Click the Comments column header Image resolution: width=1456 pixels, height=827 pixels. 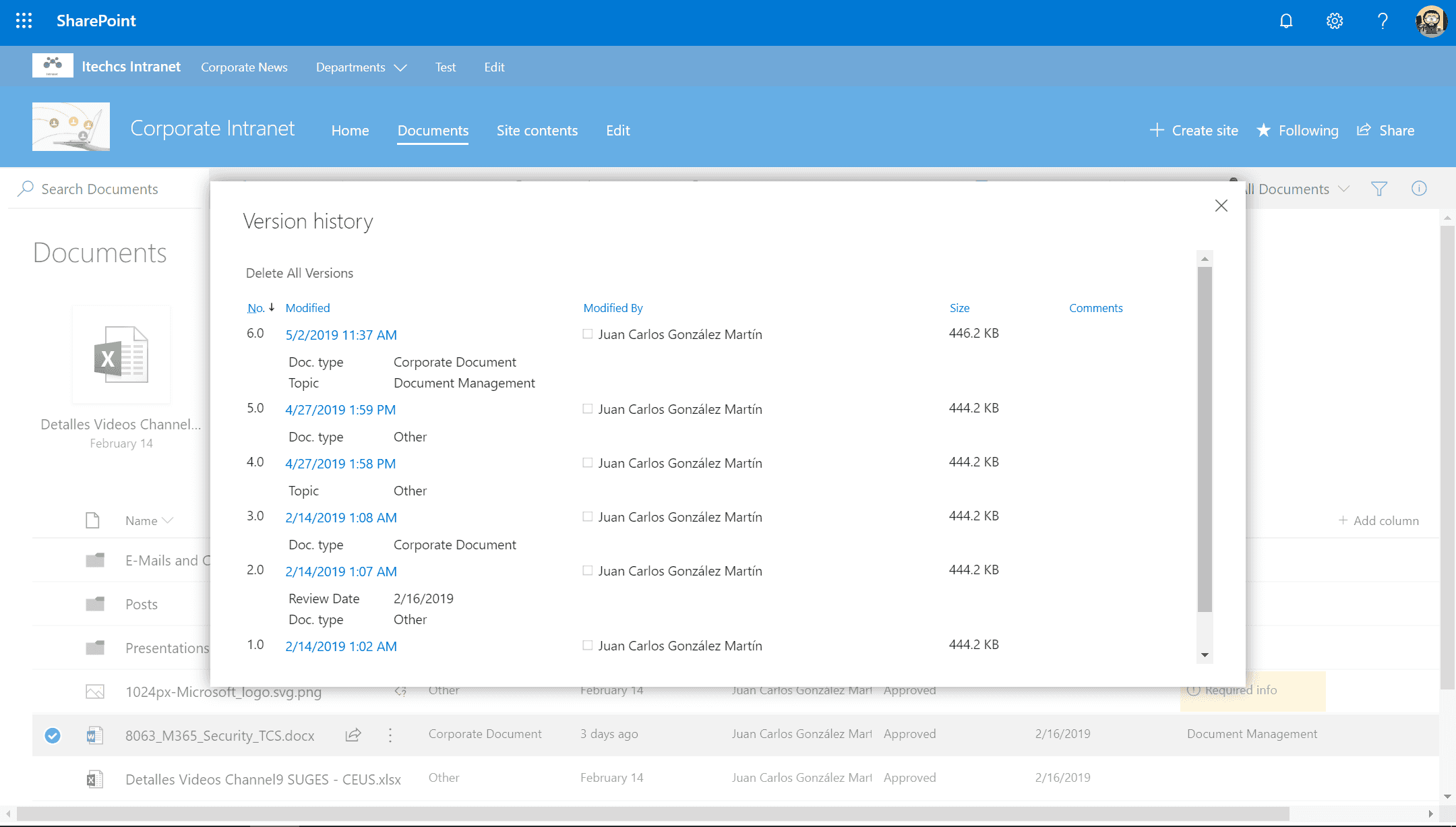pos(1095,308)
